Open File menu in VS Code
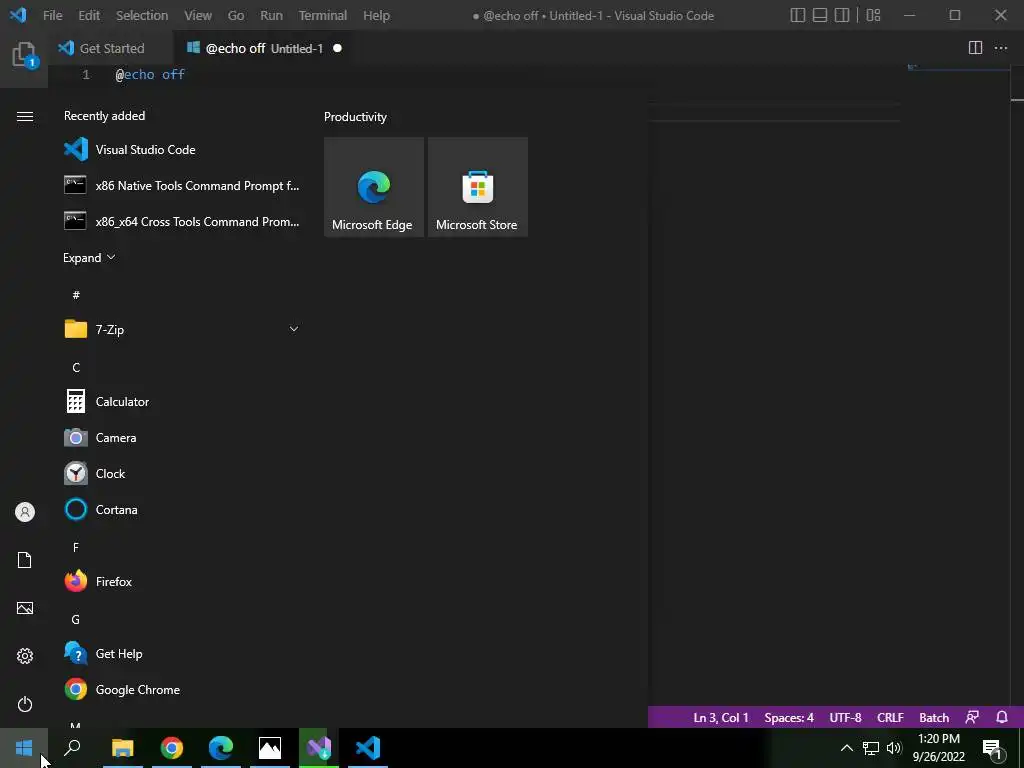Viewport: 1024px width, 768px height. [52, 15]
